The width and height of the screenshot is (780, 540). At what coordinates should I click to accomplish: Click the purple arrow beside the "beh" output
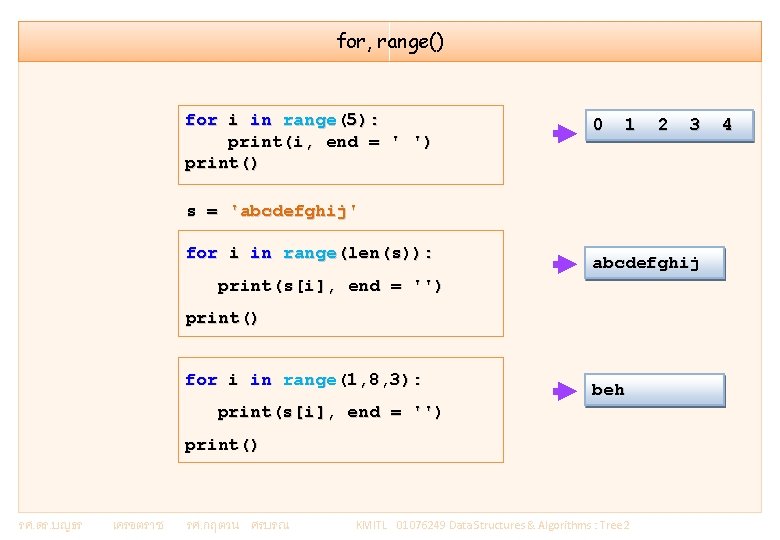pyautogui.click(x=565, y=391)
